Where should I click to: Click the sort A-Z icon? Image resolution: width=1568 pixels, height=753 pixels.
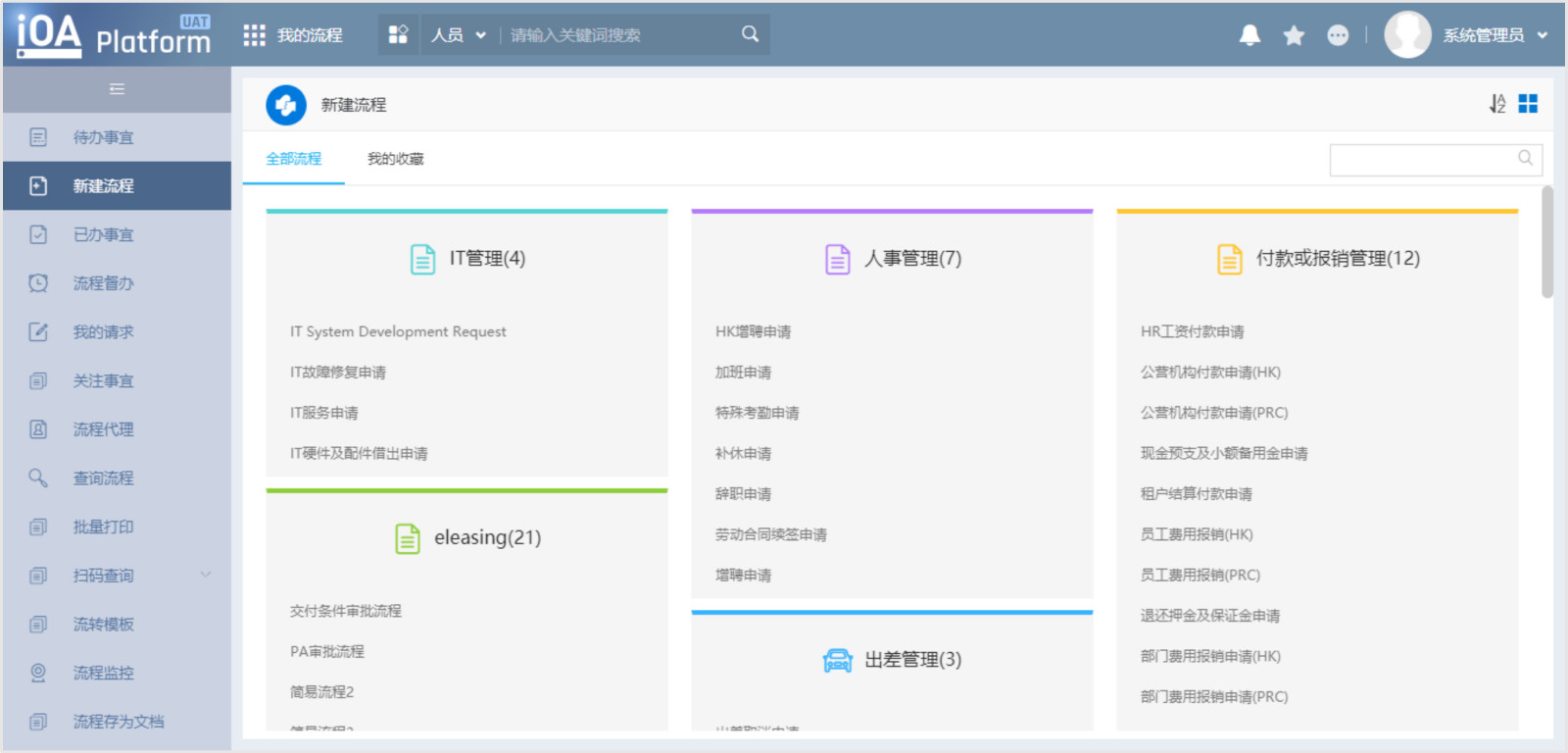point(1497,104)
